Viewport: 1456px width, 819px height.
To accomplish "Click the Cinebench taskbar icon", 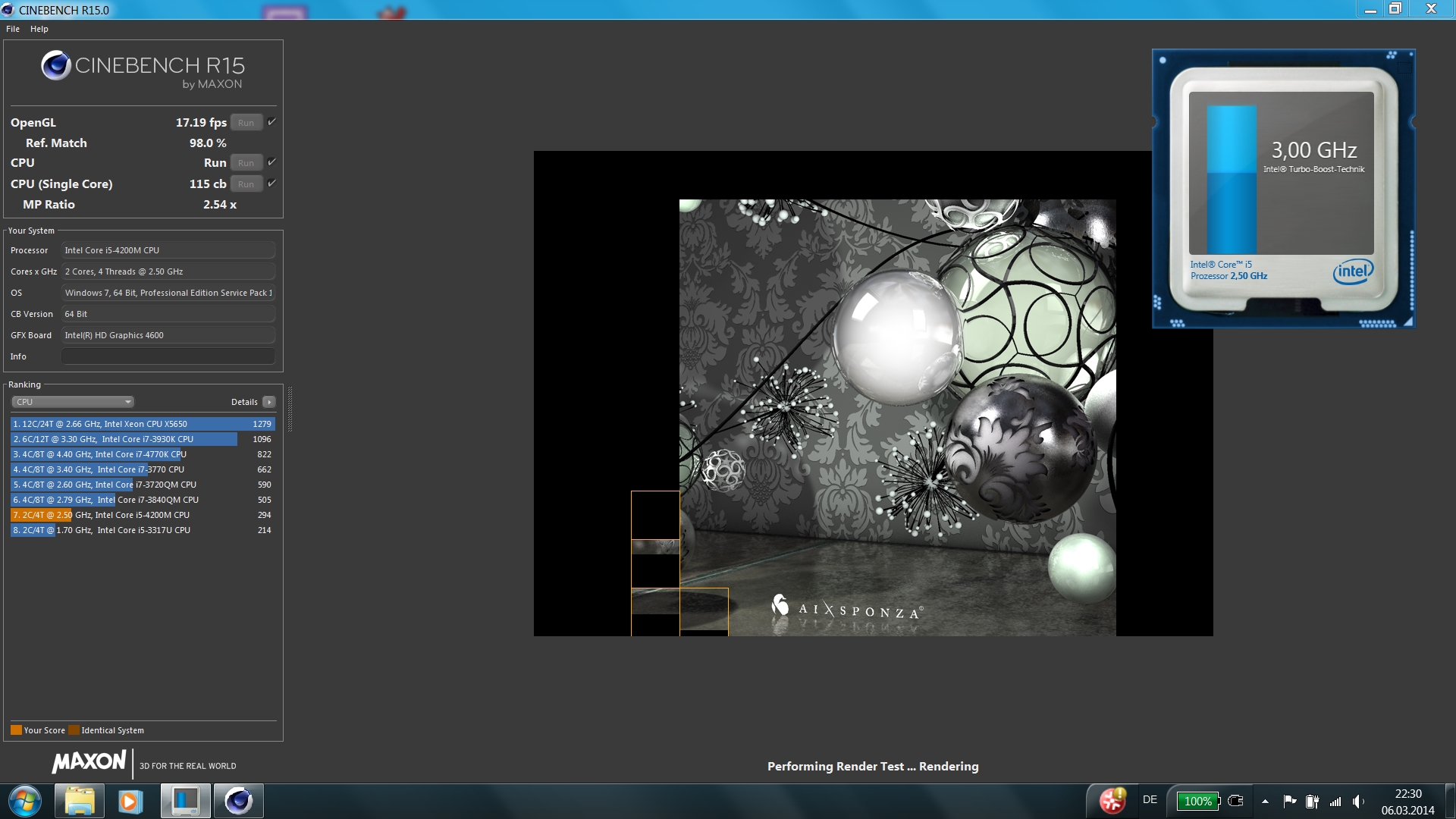I will pyautogui.click(x=239, y=801).
